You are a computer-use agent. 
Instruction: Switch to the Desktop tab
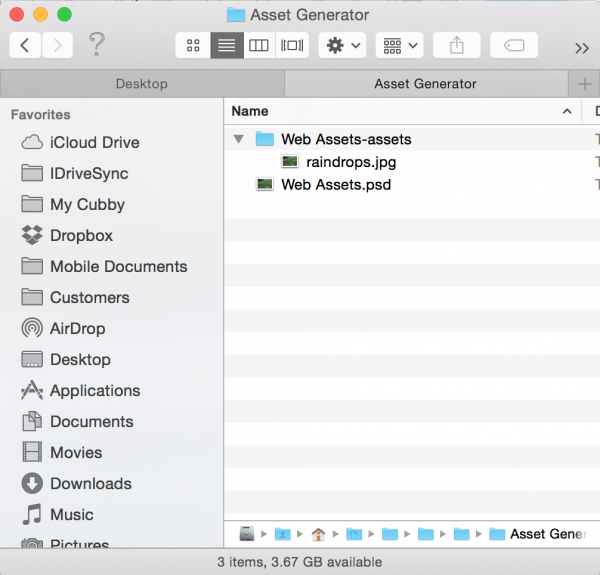(x=142, y=83)
